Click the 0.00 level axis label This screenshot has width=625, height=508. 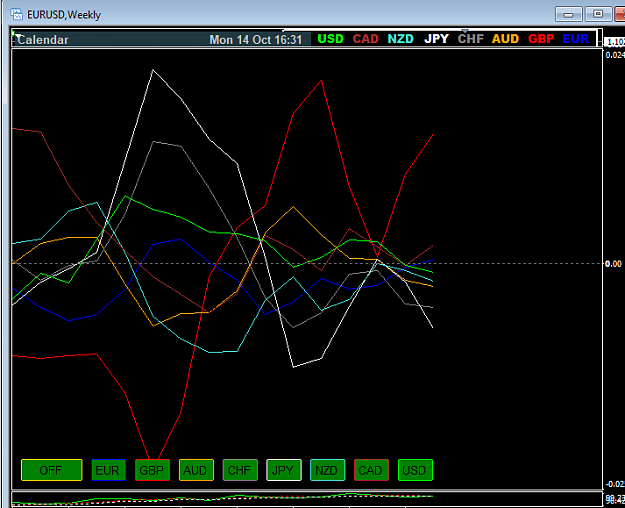[x=613, y=264]
